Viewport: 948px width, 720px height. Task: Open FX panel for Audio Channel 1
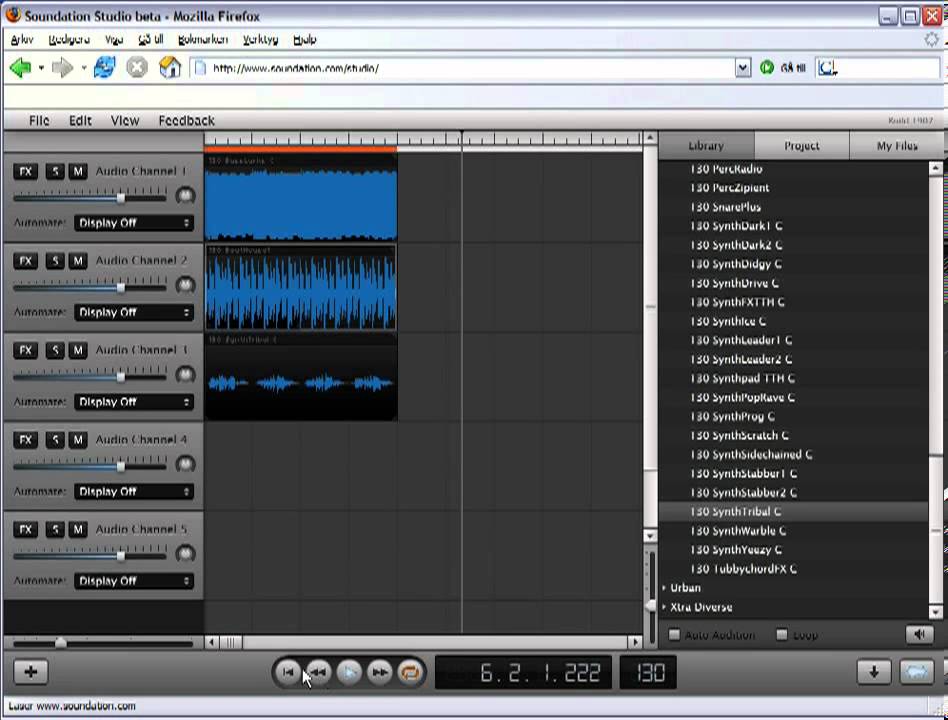coord(25,172)
